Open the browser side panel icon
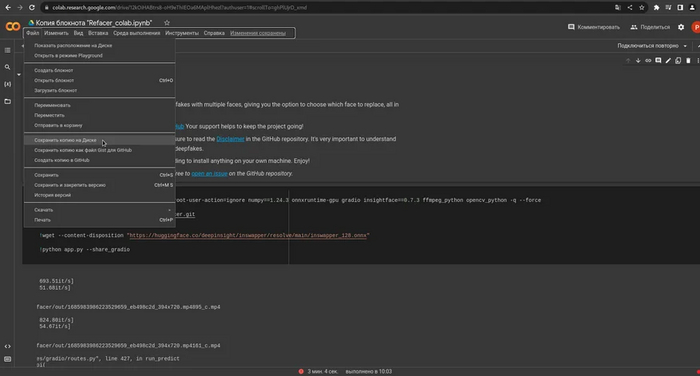The image size is (700, 376). 680,8
